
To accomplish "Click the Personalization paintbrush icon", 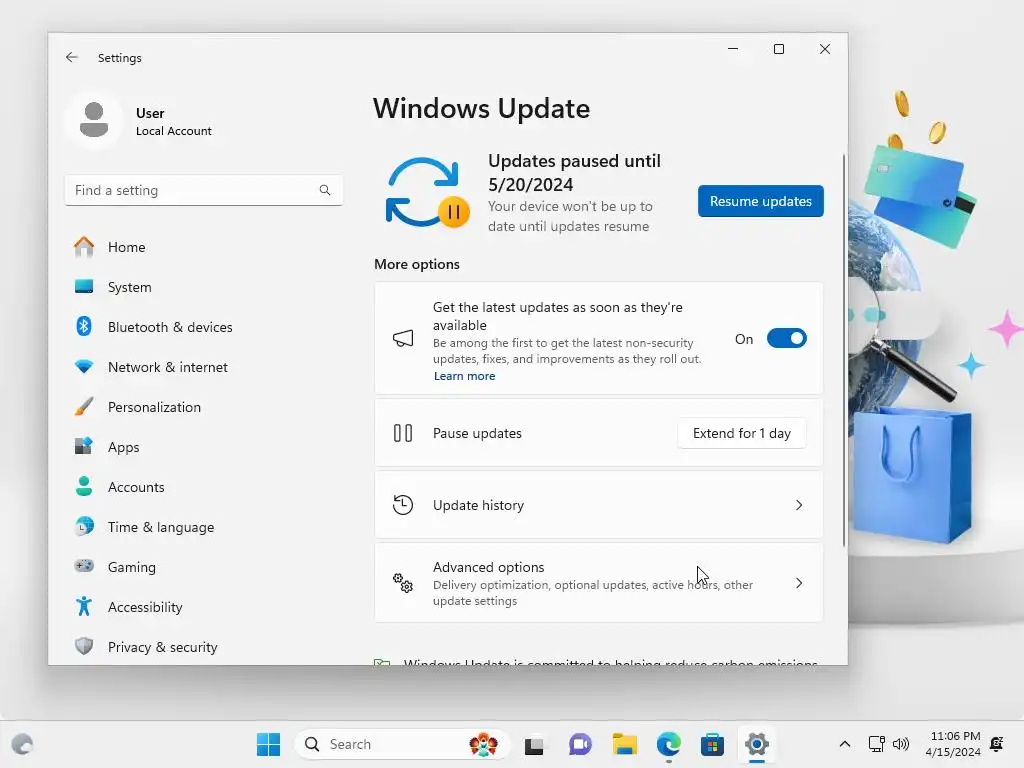I will [x=84, y=406].
